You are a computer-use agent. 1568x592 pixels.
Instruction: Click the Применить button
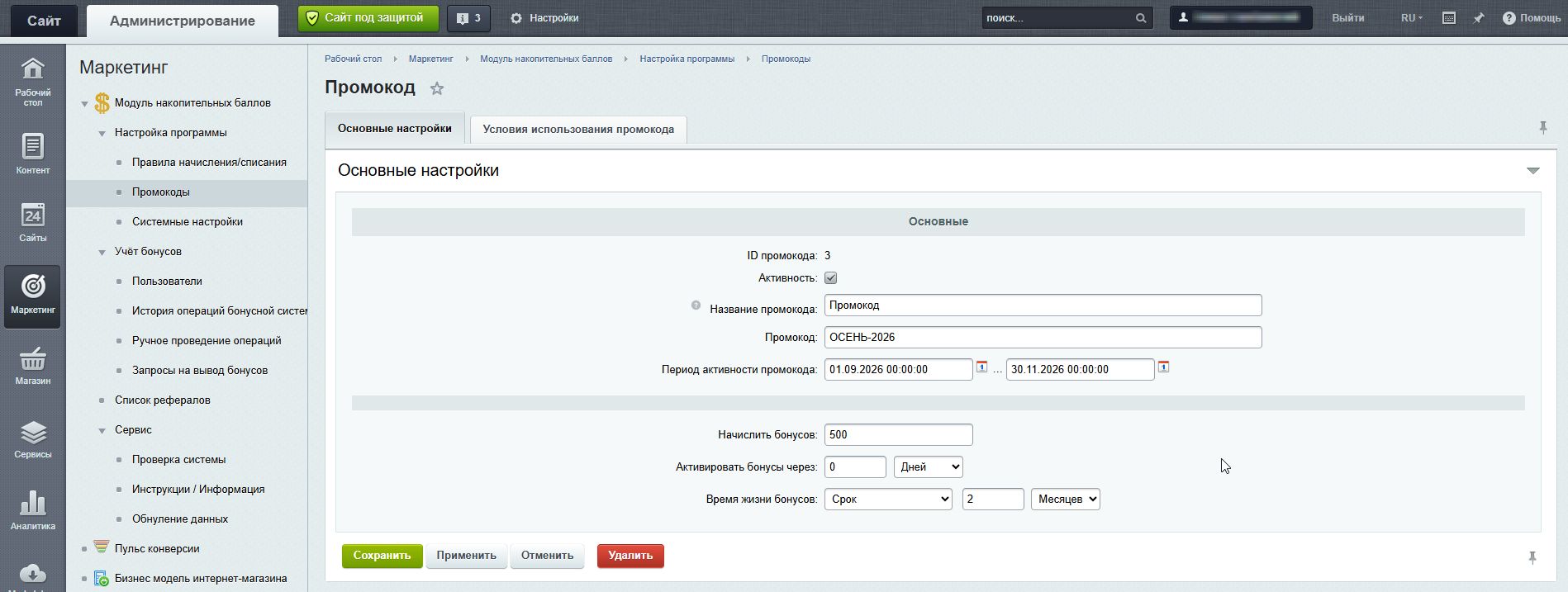(467, 556)
